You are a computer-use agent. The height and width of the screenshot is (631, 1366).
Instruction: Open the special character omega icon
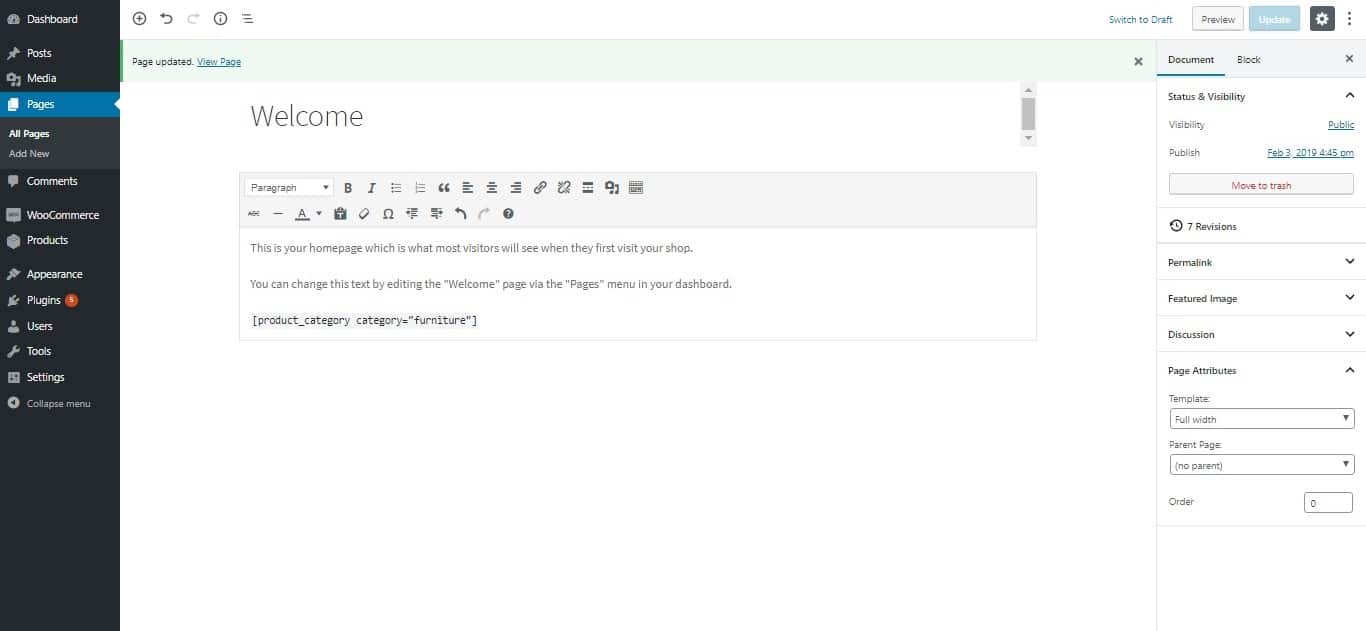[388, 213]
